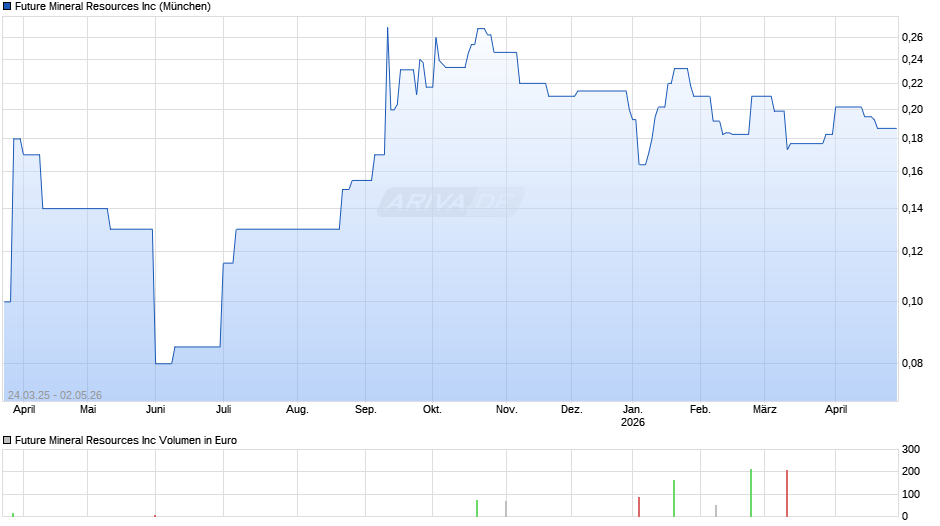This screenshot has height=526, width=940.
Task: Click the green volume bar in late January
Action: [x=674, y=498]
